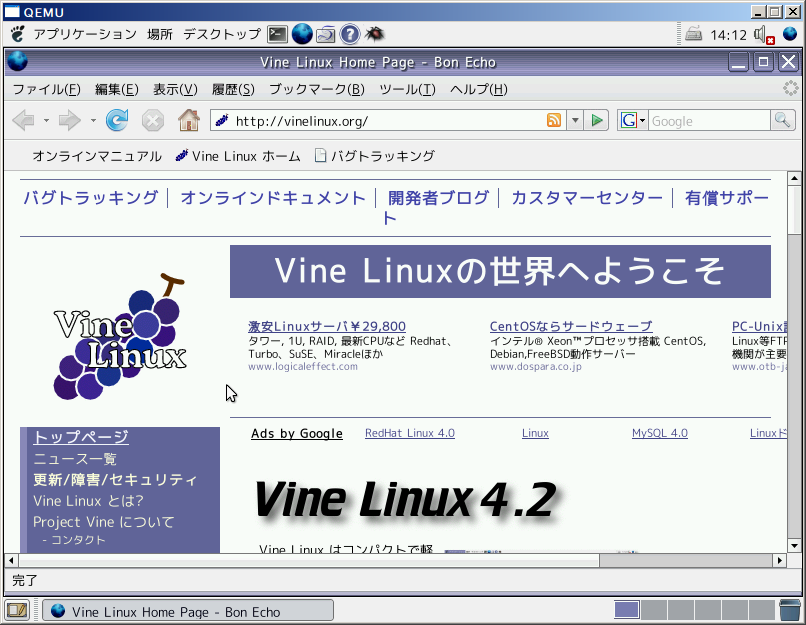The image size is (806, 625).
Task: Click the RSS feed icon in address bar
Action: (x=554, y=120)
